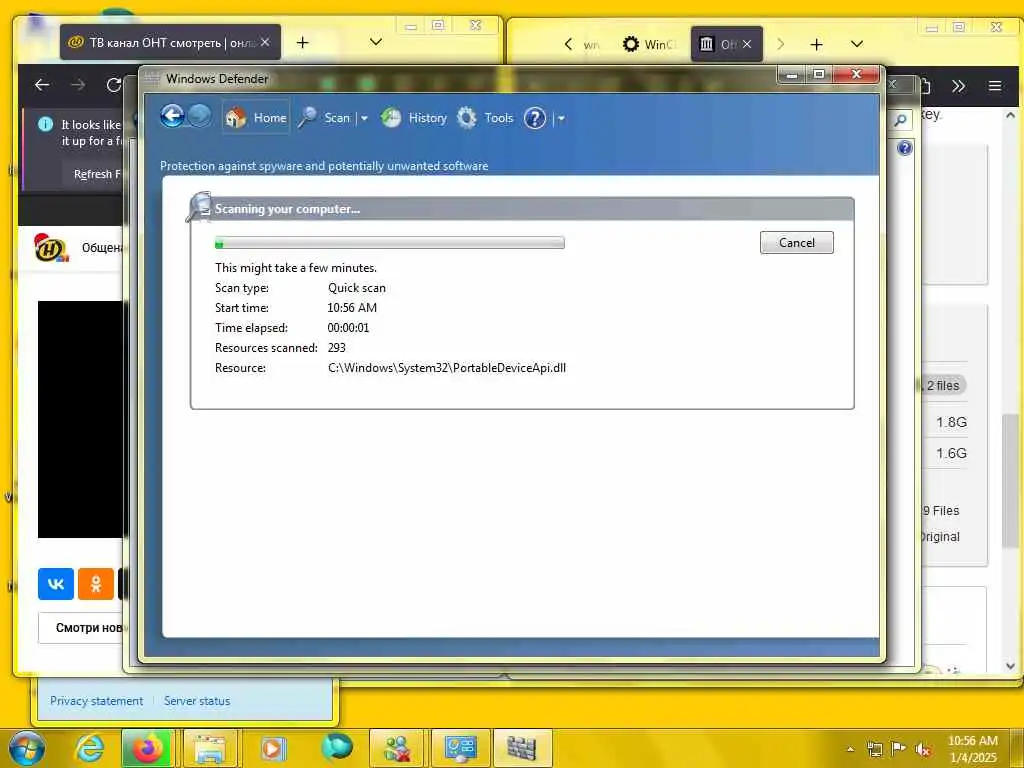Screen dimensions: 1024x768
Task: Click the resources scanned count 293
Action: coord(336,347)
